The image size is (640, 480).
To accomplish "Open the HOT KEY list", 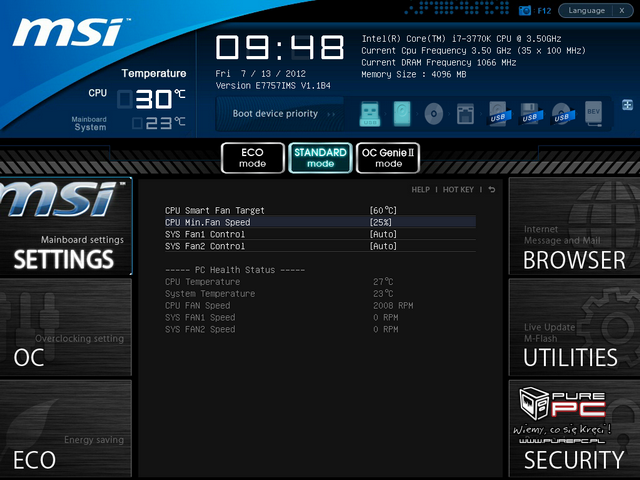I will (x=458, y=189).
